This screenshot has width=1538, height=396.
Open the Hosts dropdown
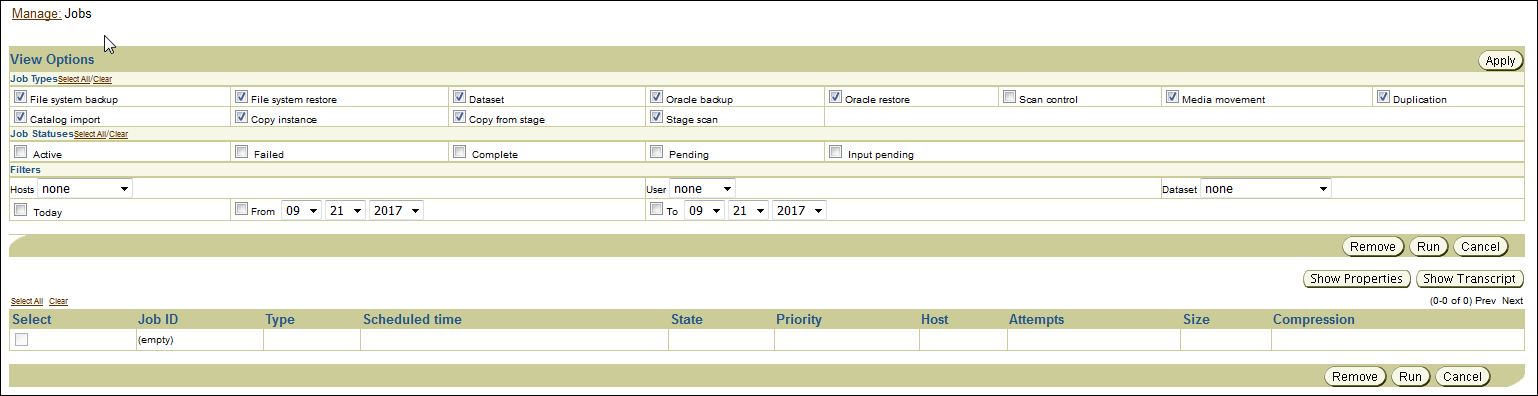(x=85, y=188)
